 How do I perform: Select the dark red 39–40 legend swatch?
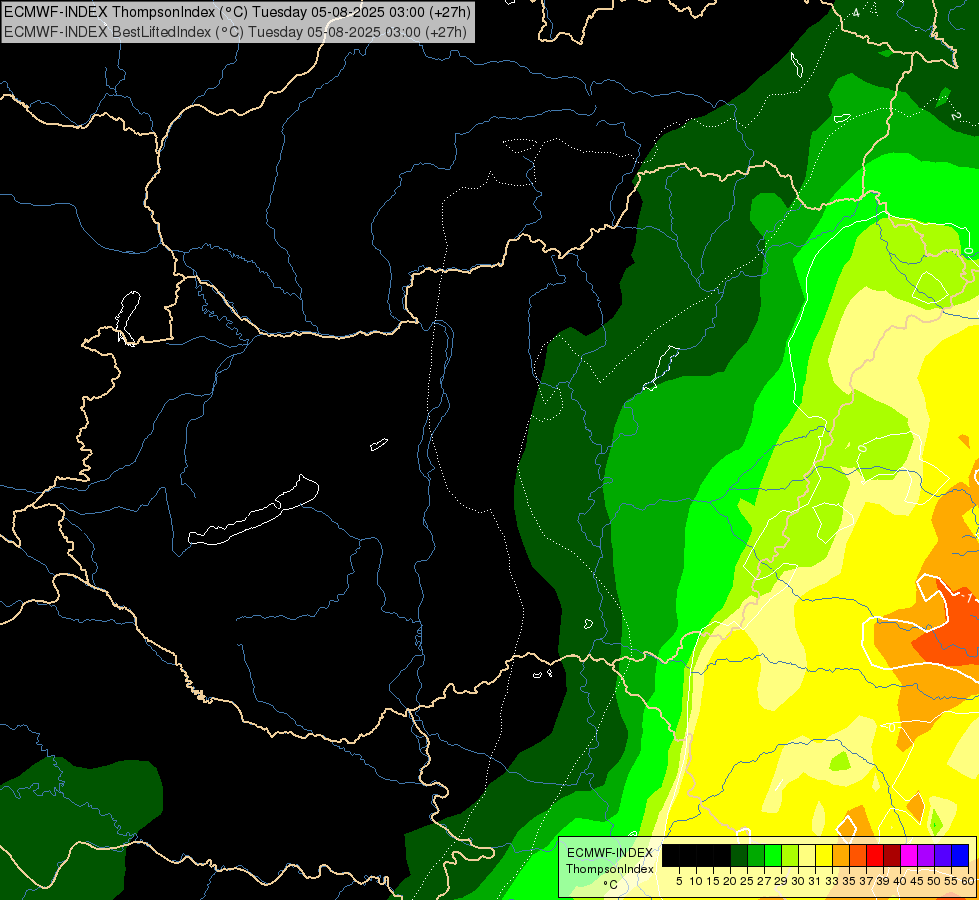click(891, 856)
